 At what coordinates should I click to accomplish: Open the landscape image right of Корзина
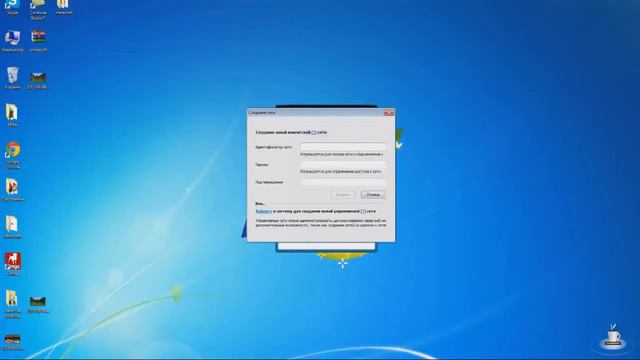(38, 80)
